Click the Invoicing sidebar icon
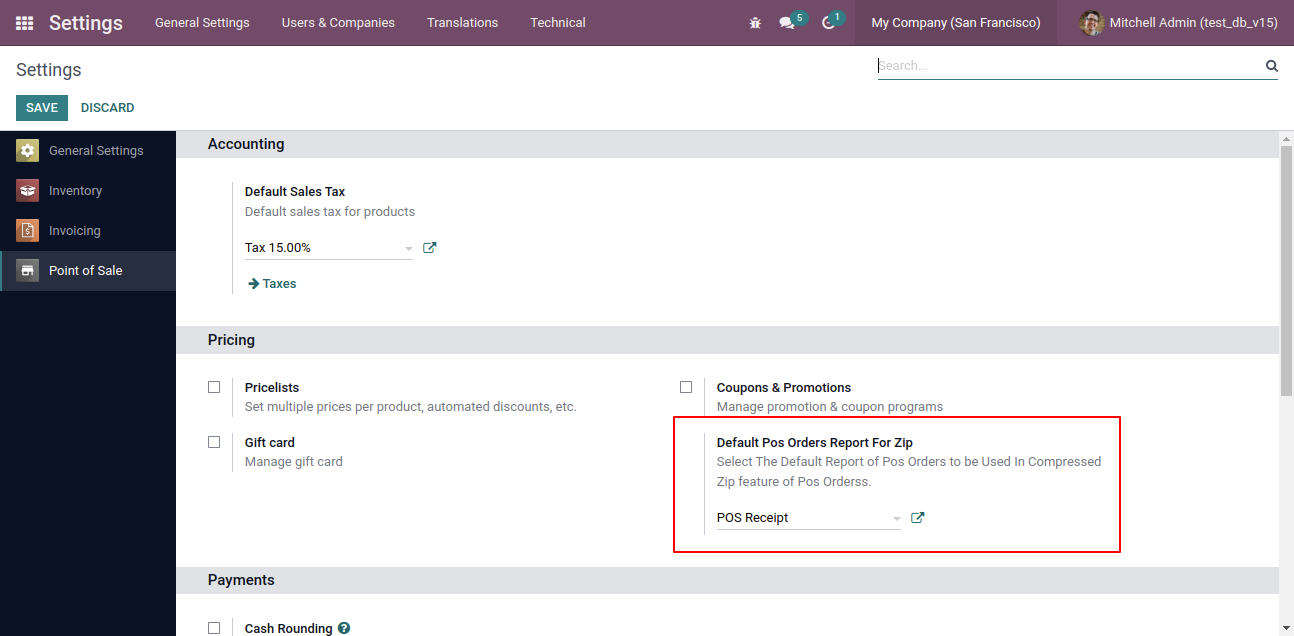Viewport: 1294px width, 636px height. click(x=28, y=230)
